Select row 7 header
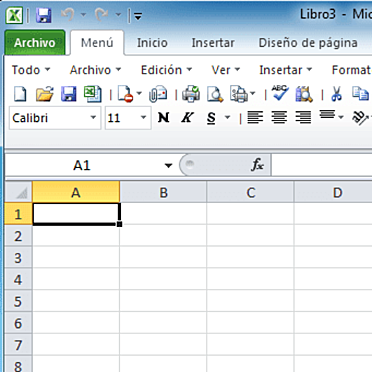 tap(19, 345)
